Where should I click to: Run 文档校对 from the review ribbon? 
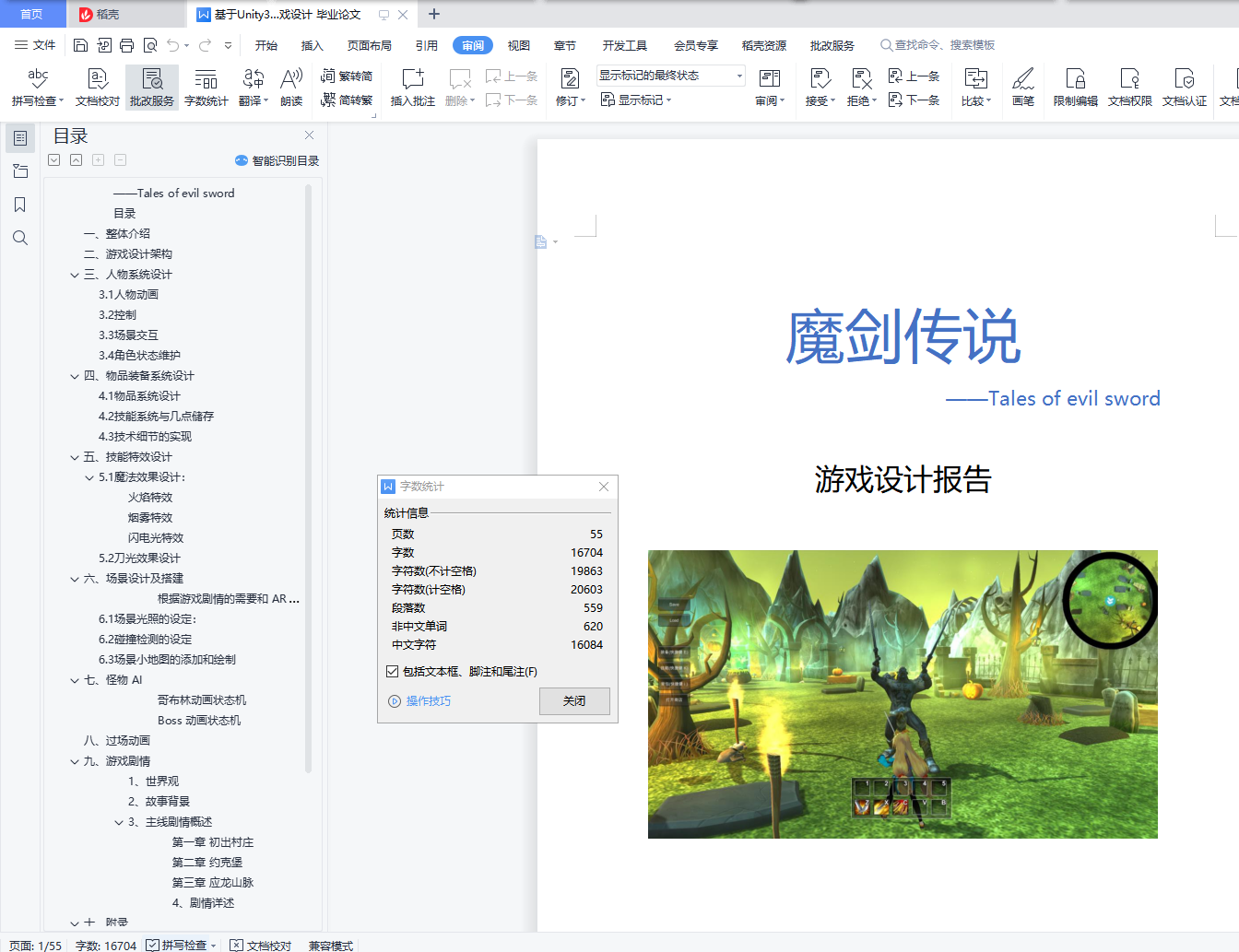point(98,88)
